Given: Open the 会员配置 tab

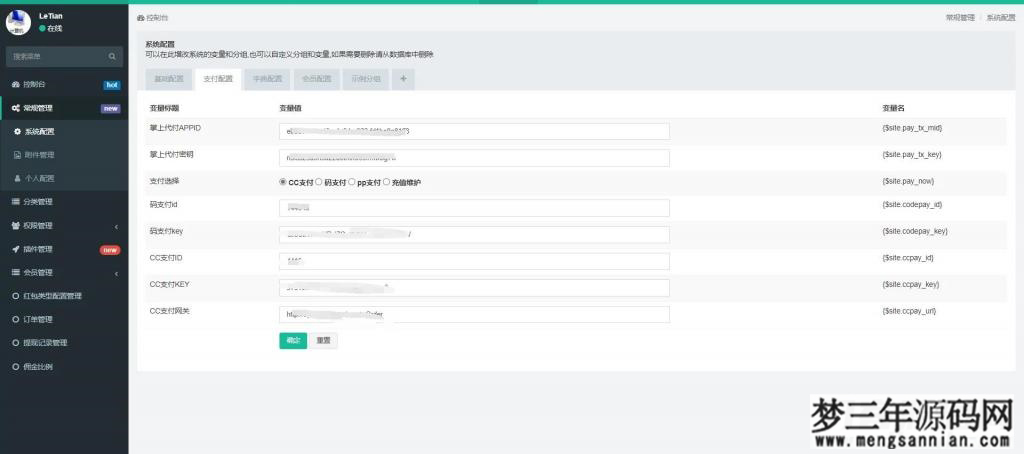Looking at the screenshot, I should click(x=316, y=78).
